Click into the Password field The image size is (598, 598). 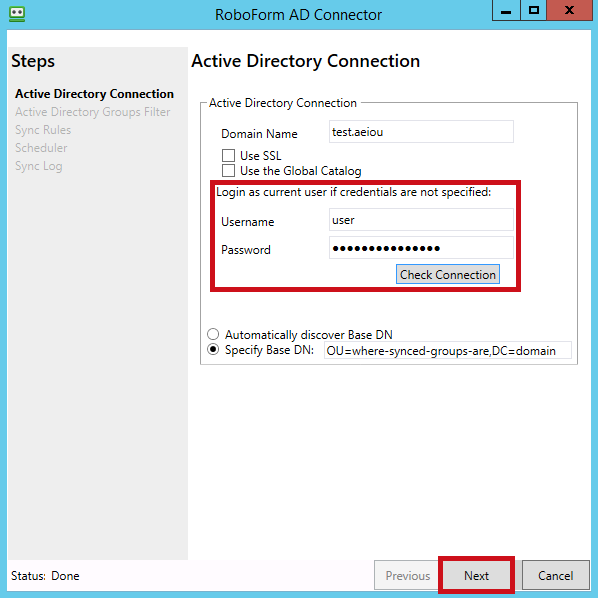tap(421, 248)
